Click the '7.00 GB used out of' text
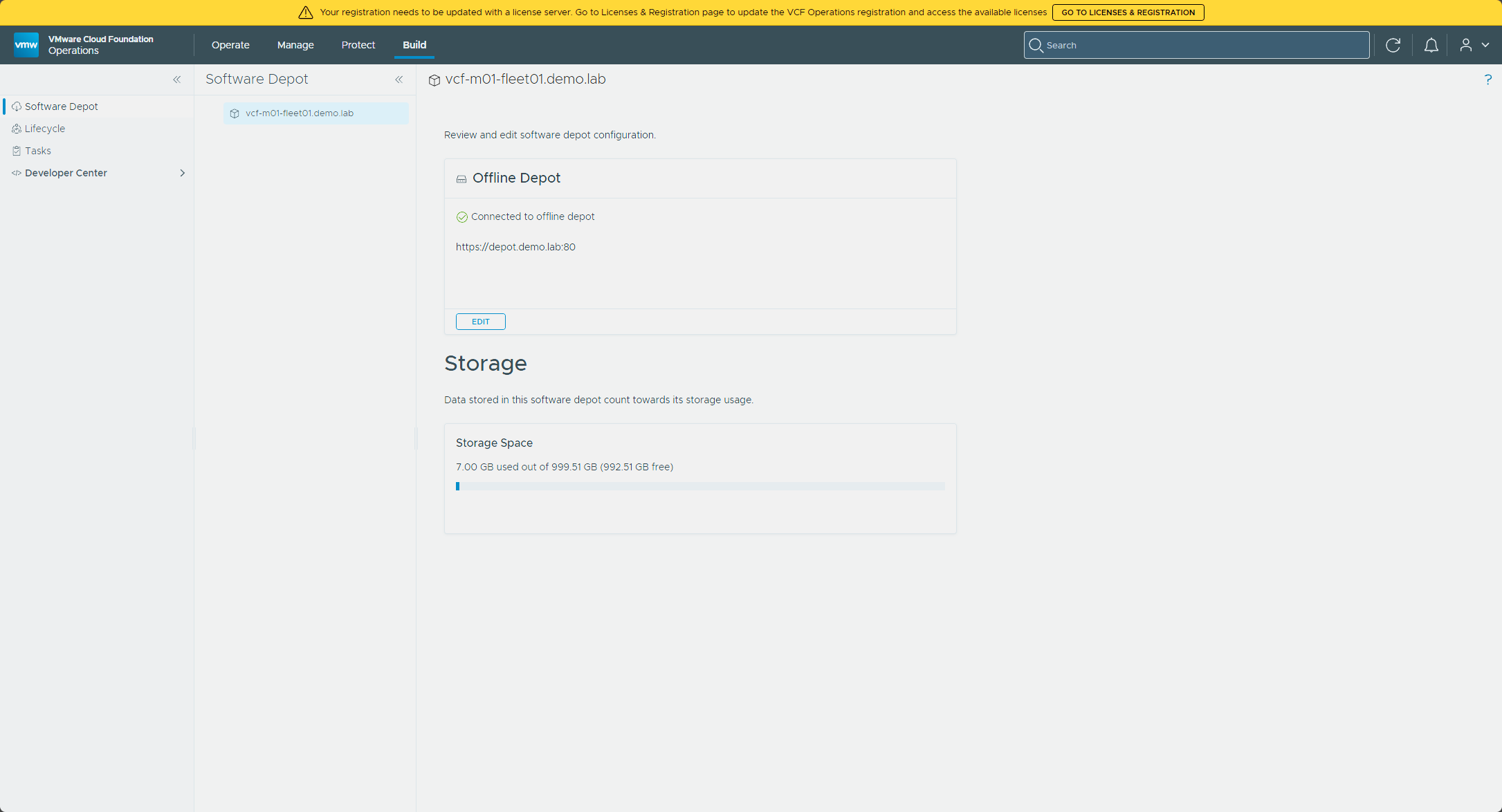Screen dimensions: 1502x812 [x=502, y=467]
